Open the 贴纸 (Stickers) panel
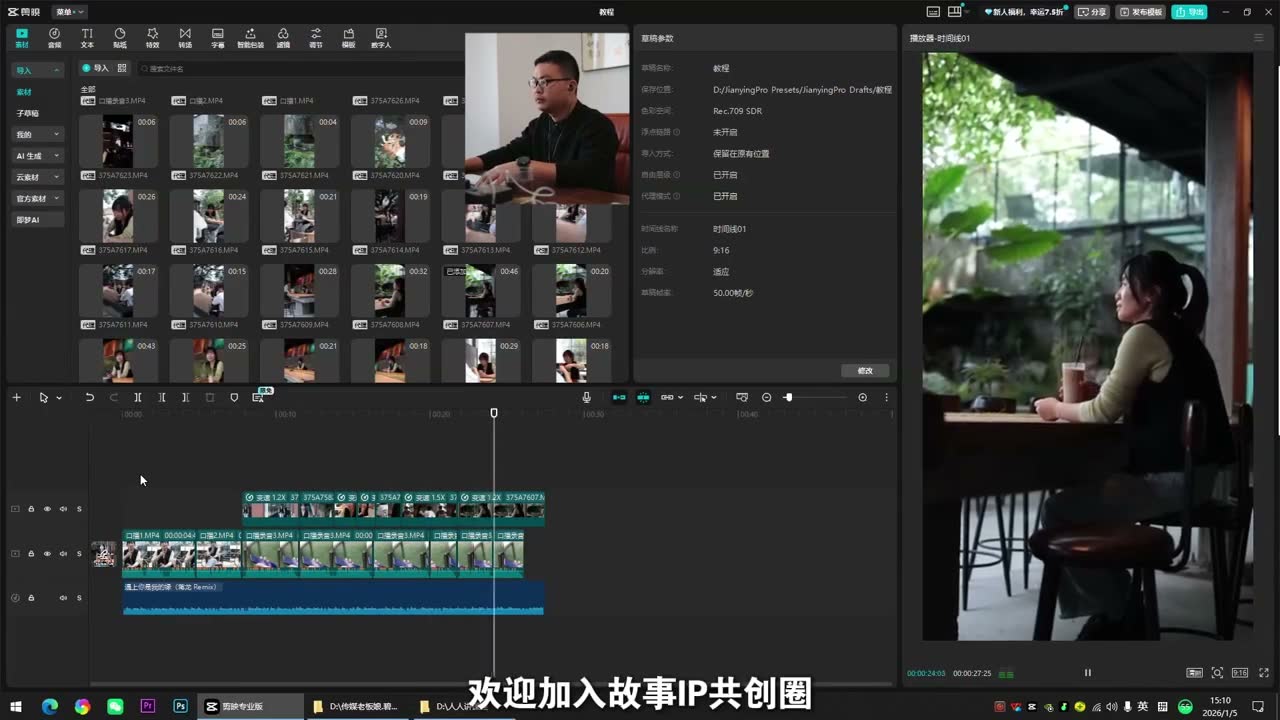The image size is (1280, 720). [x=120, y=38]
